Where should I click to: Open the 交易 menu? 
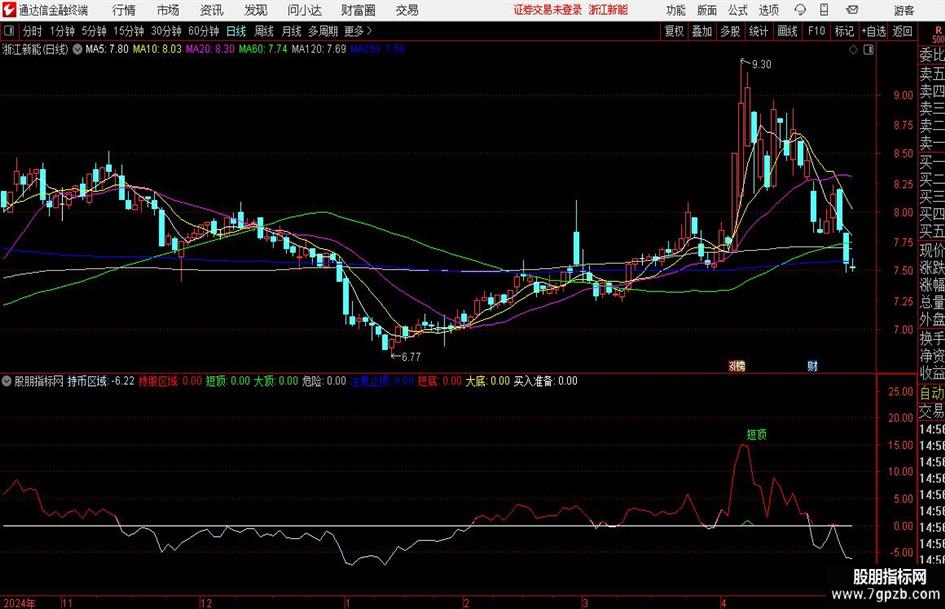[x=407, y=10]
